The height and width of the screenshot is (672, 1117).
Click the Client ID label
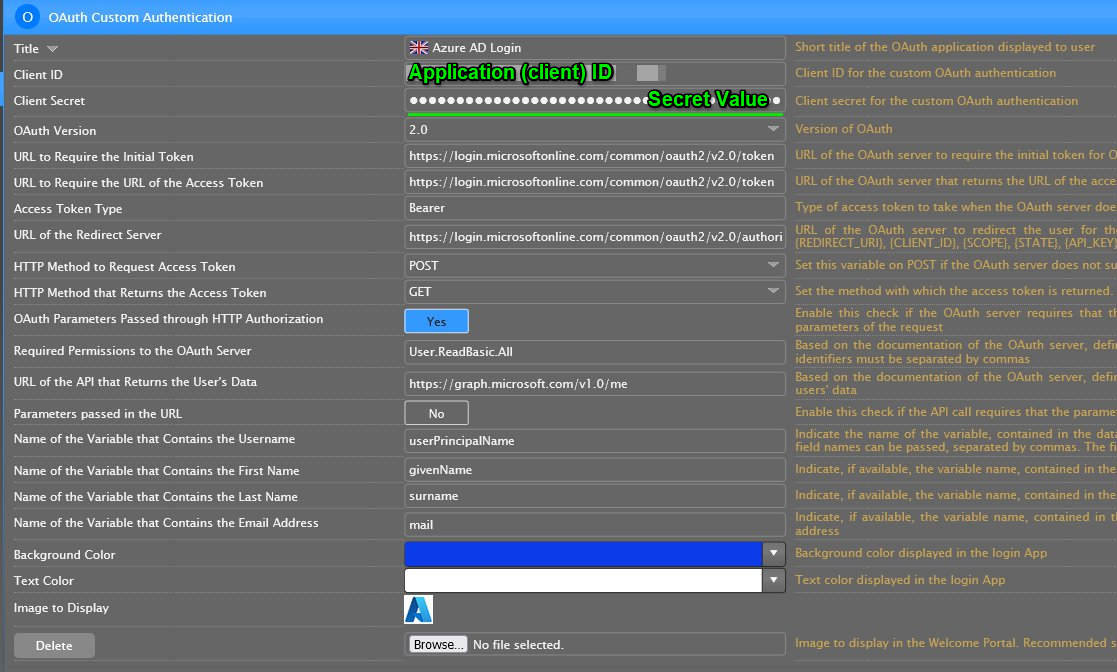click(38, 75)
